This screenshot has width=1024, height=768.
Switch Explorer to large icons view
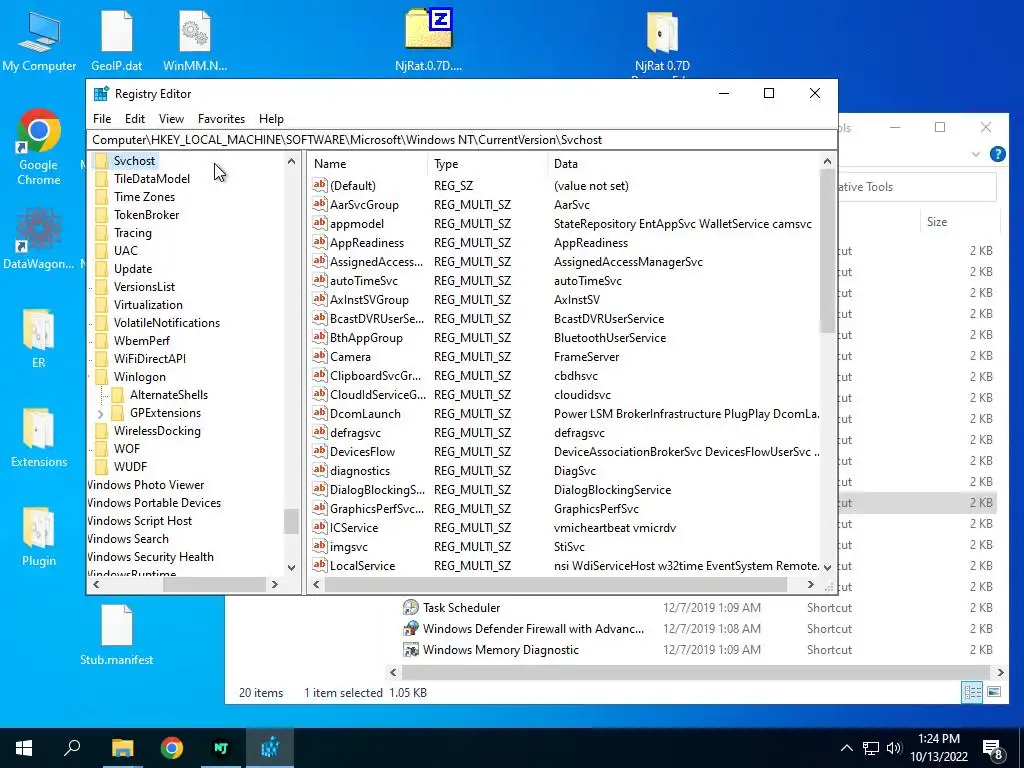pos(994,692)
